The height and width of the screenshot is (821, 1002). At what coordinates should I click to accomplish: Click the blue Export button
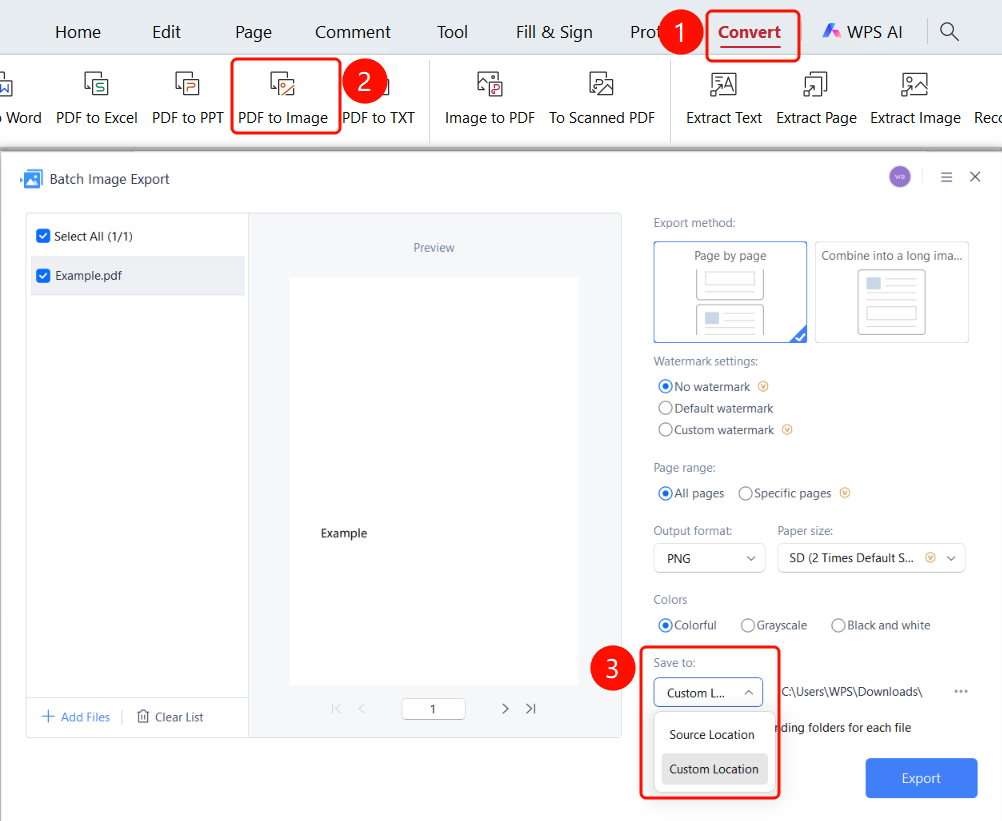click(x=921, y=778)
